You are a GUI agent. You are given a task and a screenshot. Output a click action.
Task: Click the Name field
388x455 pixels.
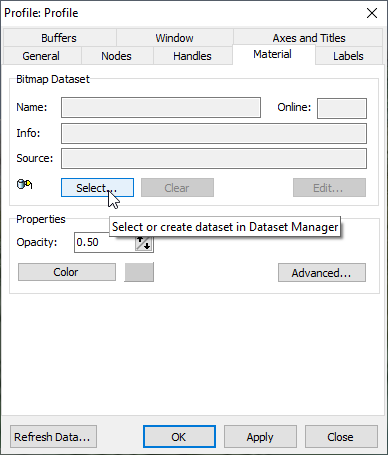coord(161,107)
